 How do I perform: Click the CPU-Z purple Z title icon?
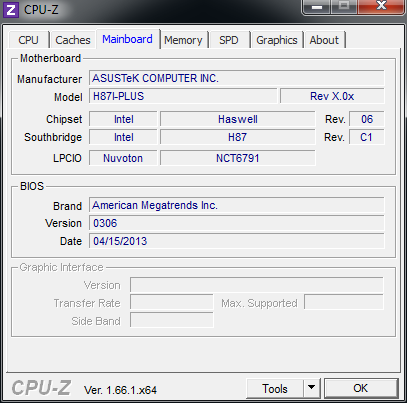[x=11, y=9]
